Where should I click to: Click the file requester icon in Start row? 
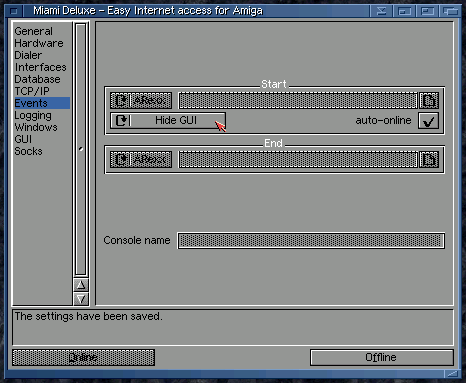coord(429,101)
